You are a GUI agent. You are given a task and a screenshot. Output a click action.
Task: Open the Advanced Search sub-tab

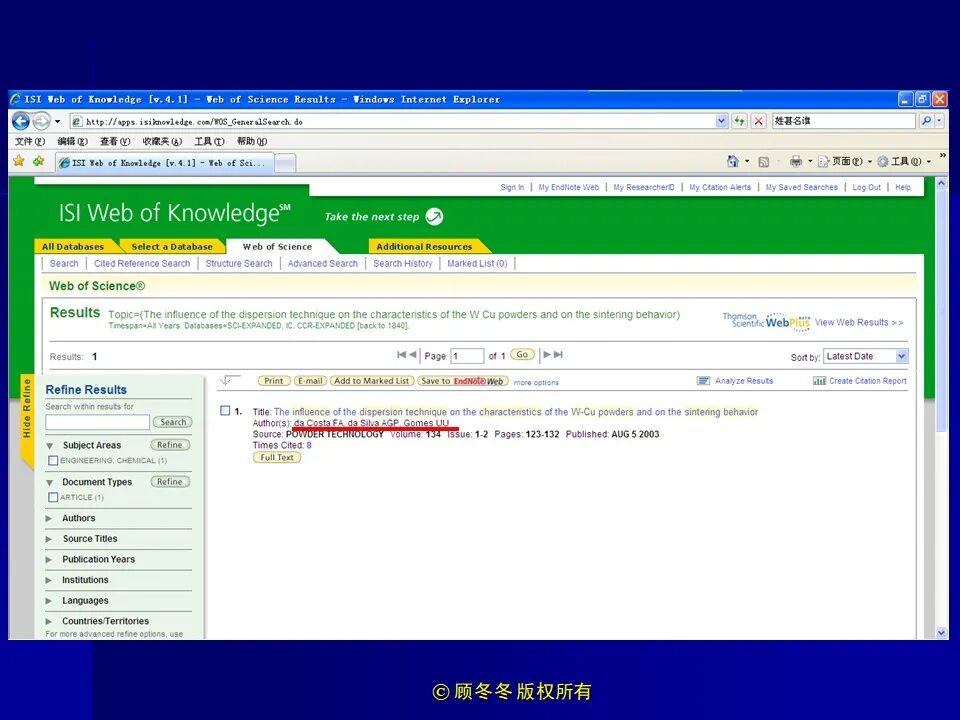click(323, 263)
